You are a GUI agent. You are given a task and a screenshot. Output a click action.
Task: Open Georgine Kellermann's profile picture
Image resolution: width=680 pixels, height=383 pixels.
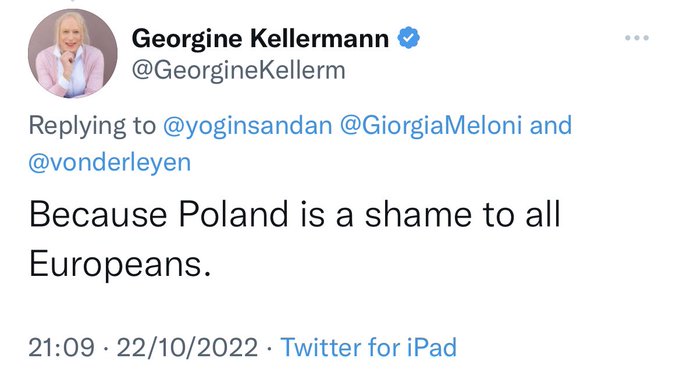pyautogui.click(x=72, y=53)
